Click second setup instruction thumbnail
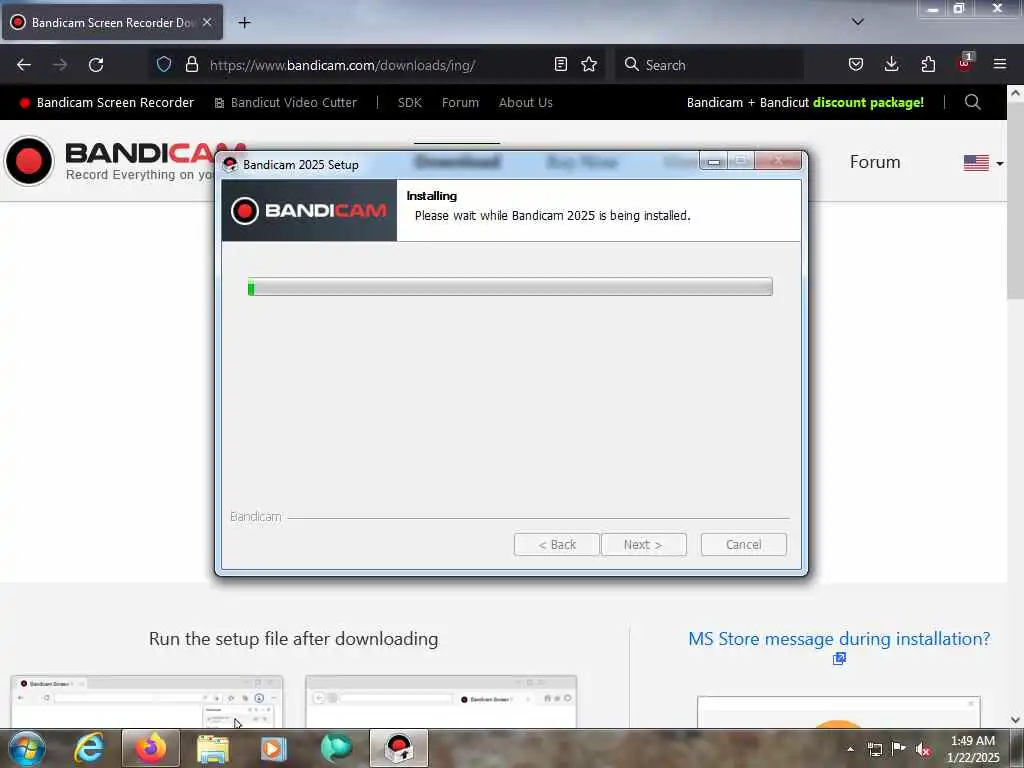Screen dimensions: 1024x768 click(441, 701)
